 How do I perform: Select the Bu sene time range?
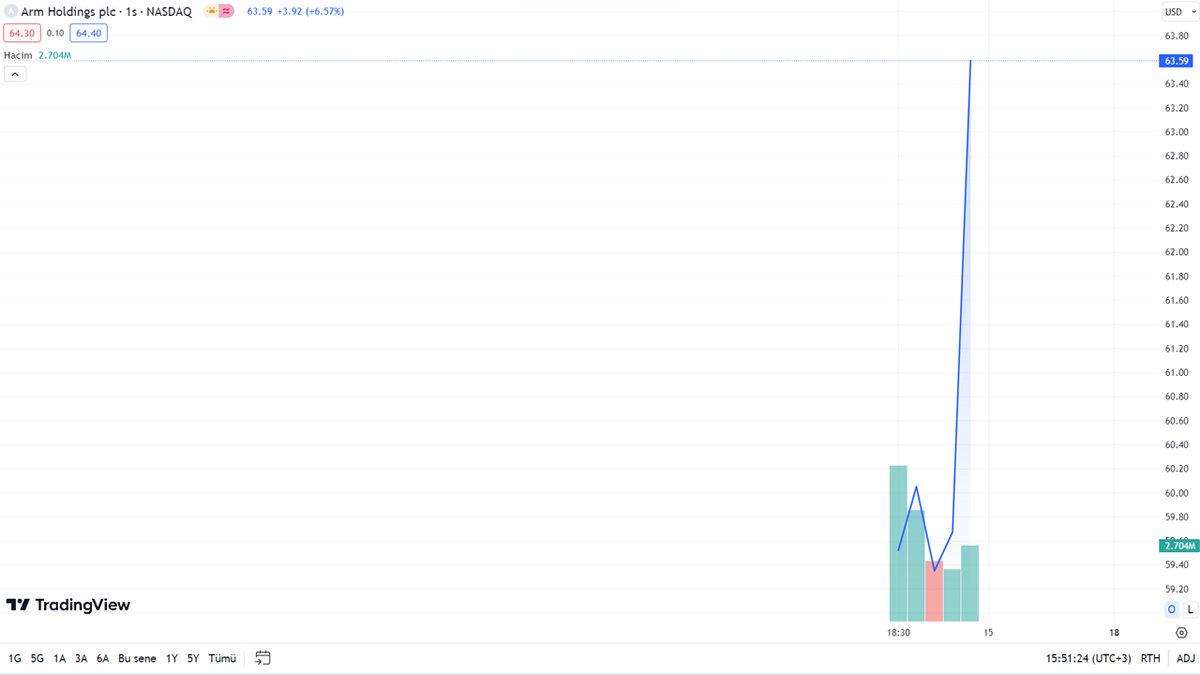coord(137,659)
